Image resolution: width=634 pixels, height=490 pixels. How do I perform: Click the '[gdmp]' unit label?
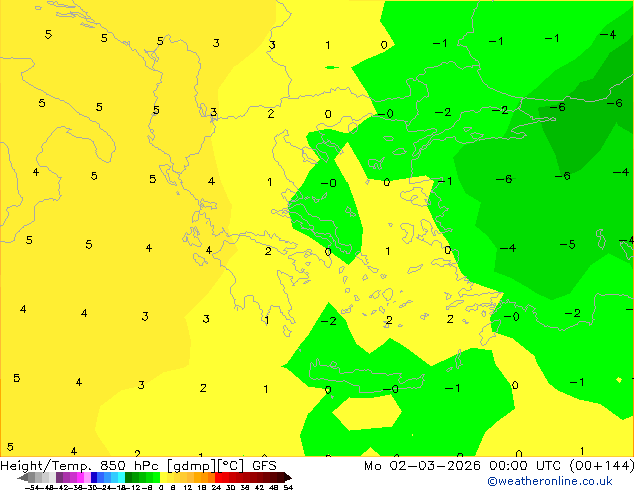[x=192, y=466]
